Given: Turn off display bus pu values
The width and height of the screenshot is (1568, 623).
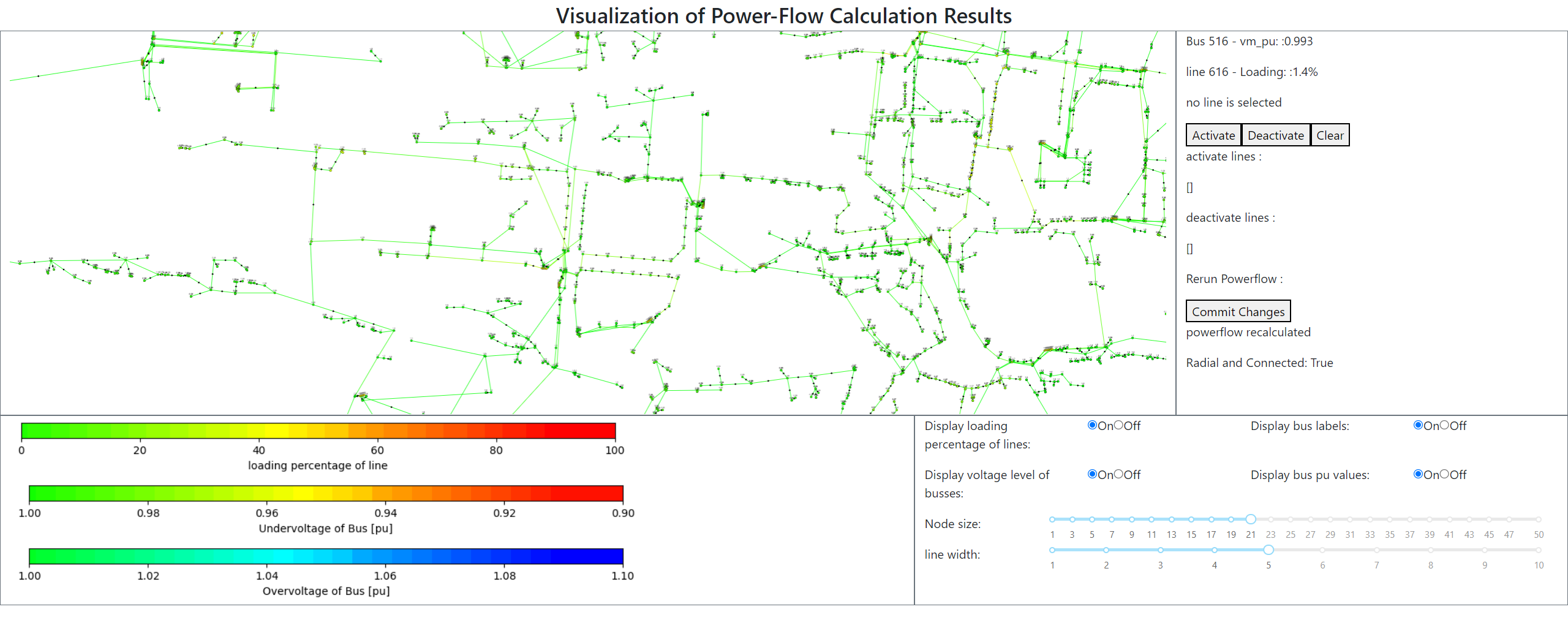Looking at the screenshot, I should pos(1444,474).
